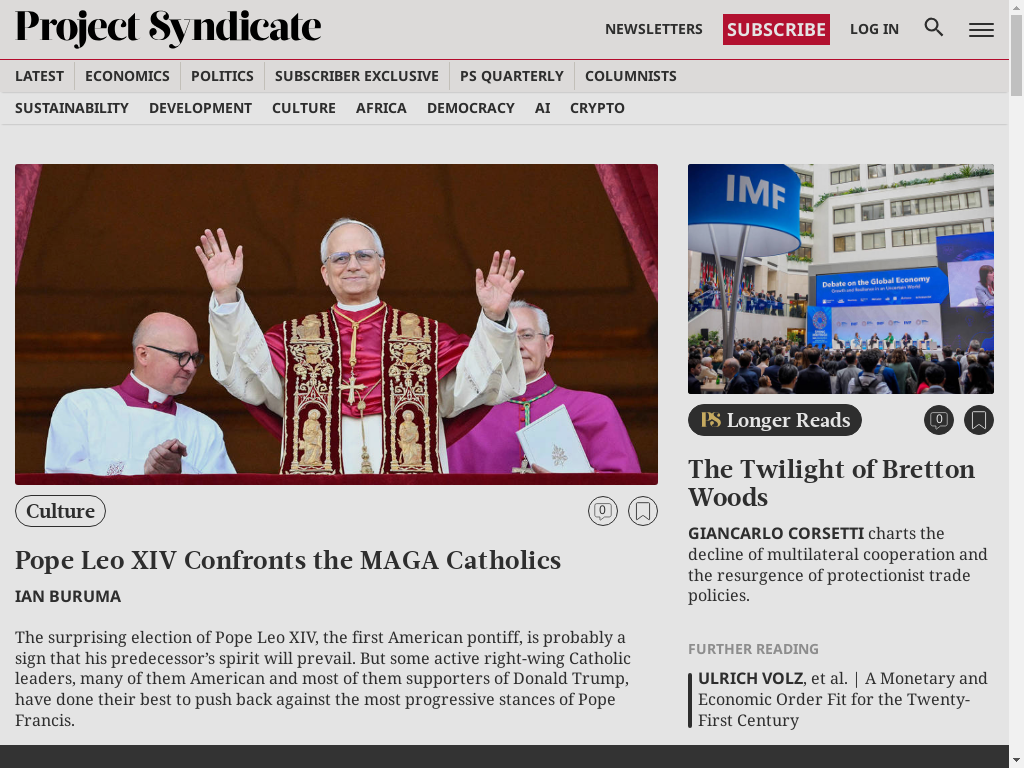
Task: Open the search magnifier icon
Action: tap(934, 27)
